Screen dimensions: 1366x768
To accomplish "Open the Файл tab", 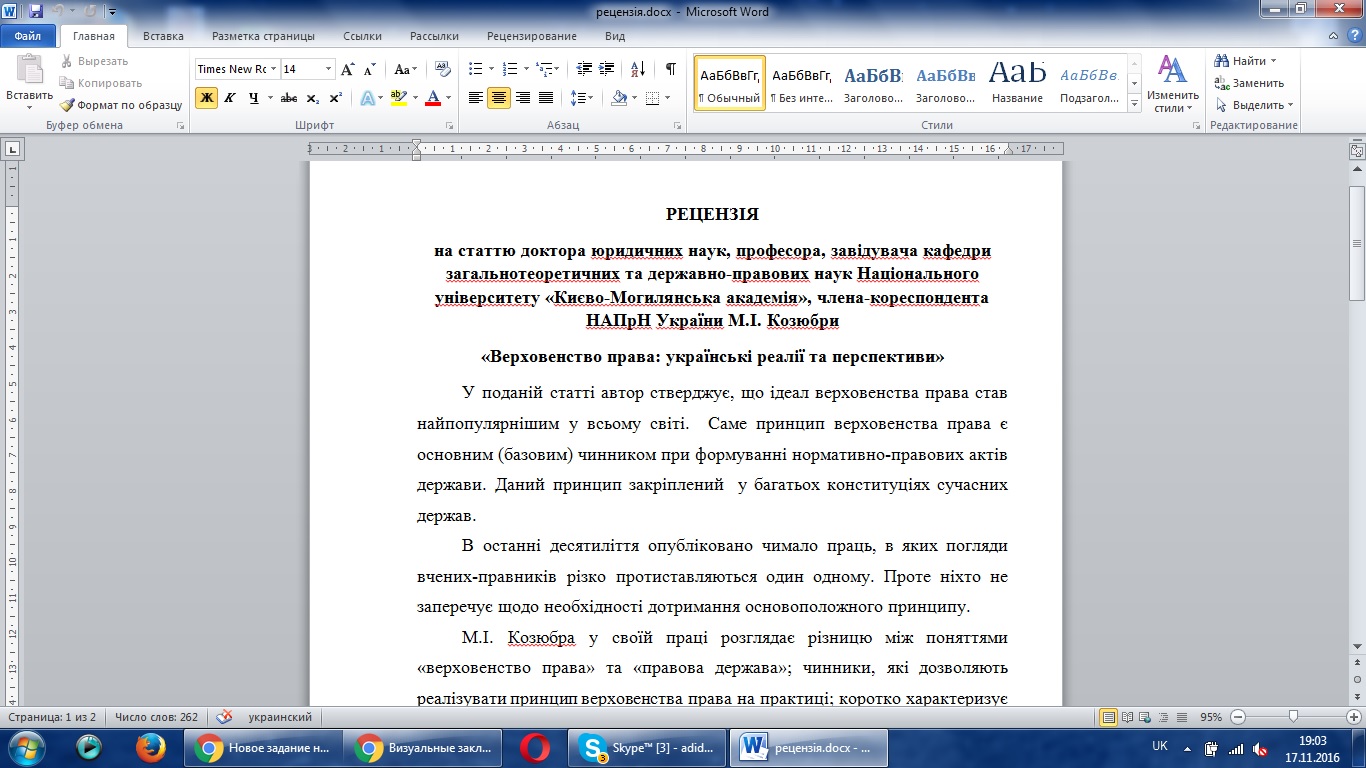I will 28,36.
